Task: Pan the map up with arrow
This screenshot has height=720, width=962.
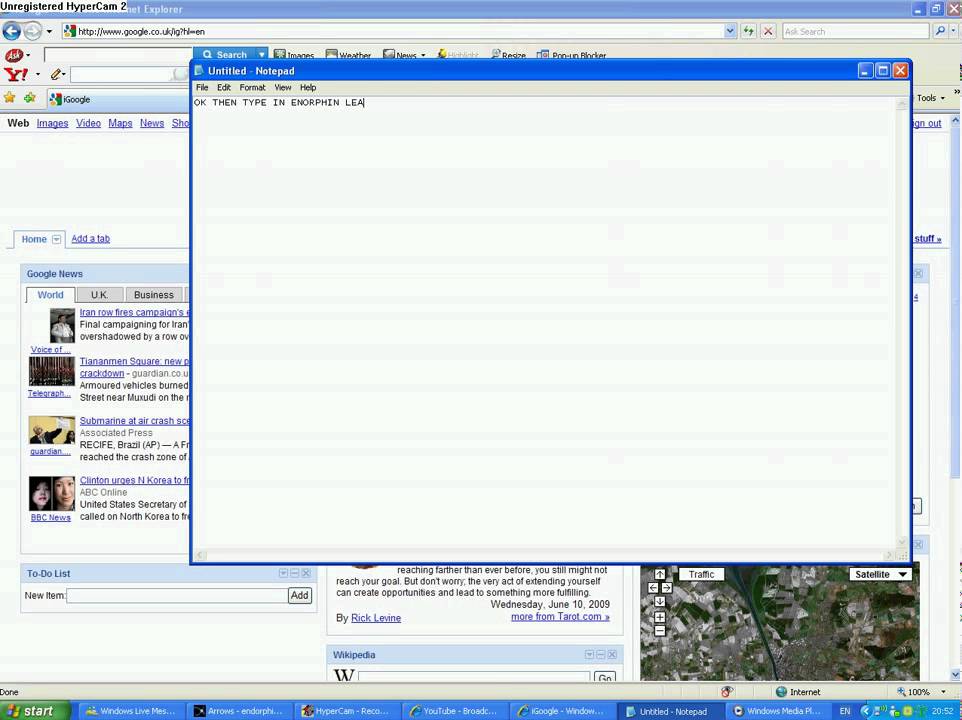Action: (660, 575)
